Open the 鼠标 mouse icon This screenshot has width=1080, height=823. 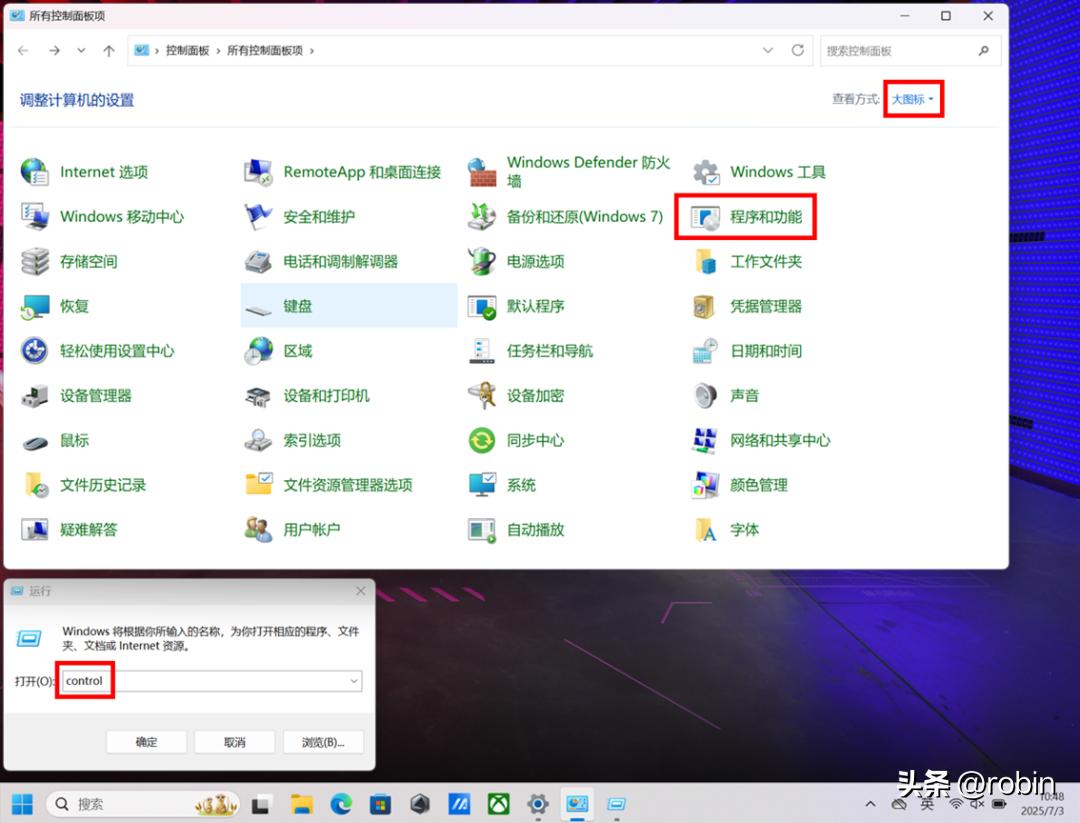point(34,442)
